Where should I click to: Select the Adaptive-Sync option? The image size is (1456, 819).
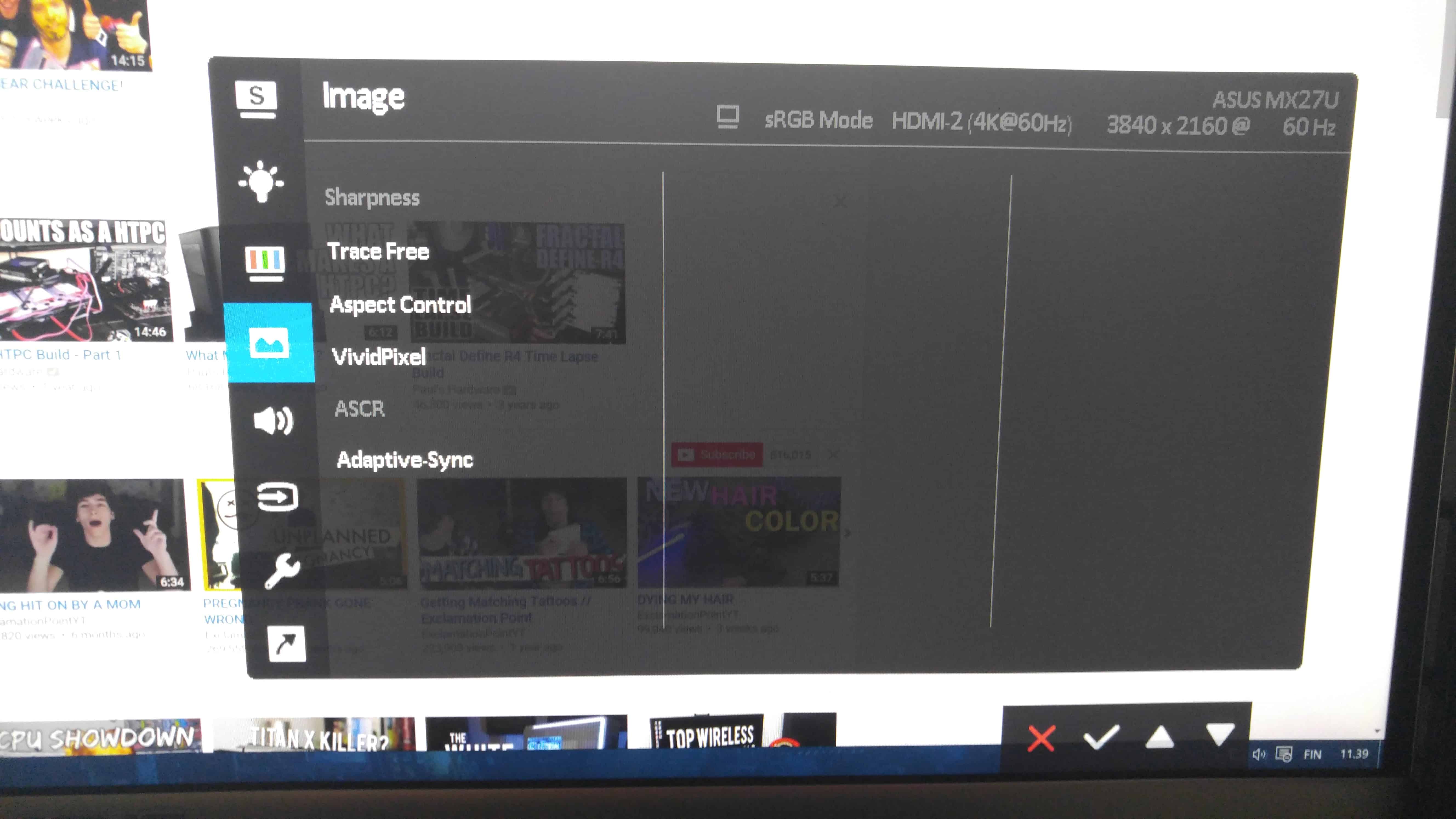tap(405, 459)
